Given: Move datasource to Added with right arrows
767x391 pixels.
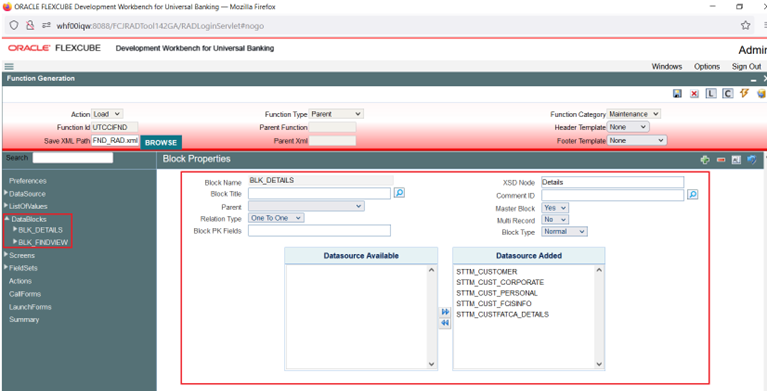Looking at the screenshot, I should [445, 312].
